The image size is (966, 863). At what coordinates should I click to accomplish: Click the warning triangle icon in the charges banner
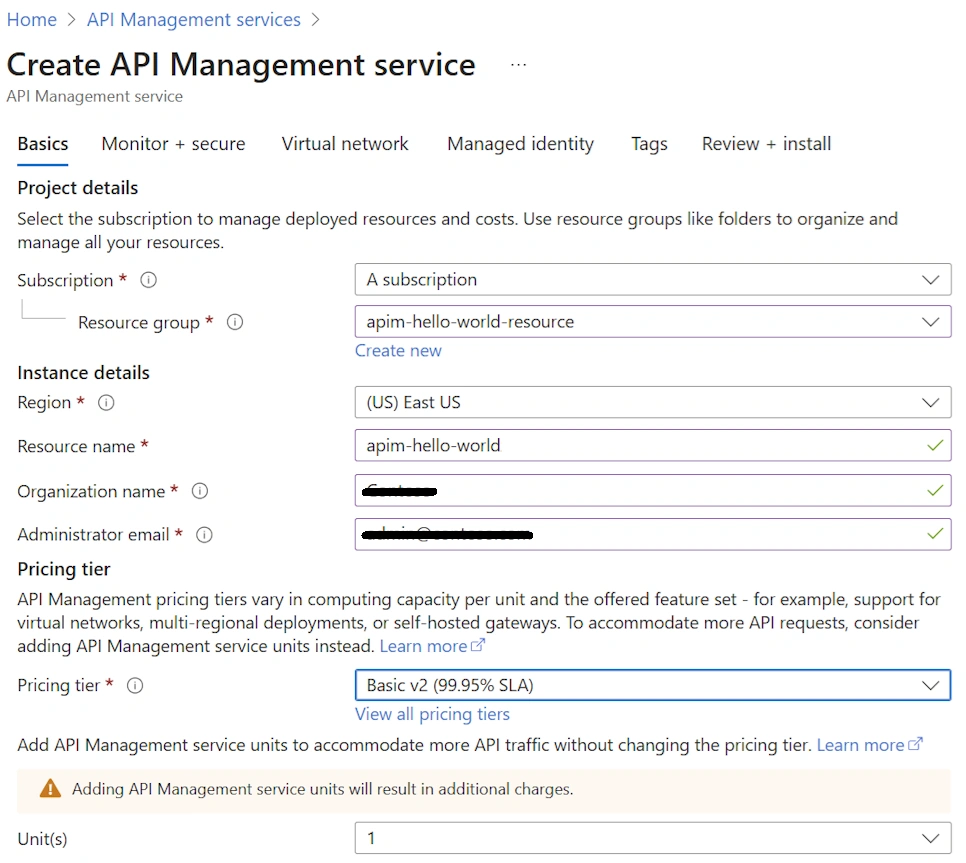(x=50, y=788)
